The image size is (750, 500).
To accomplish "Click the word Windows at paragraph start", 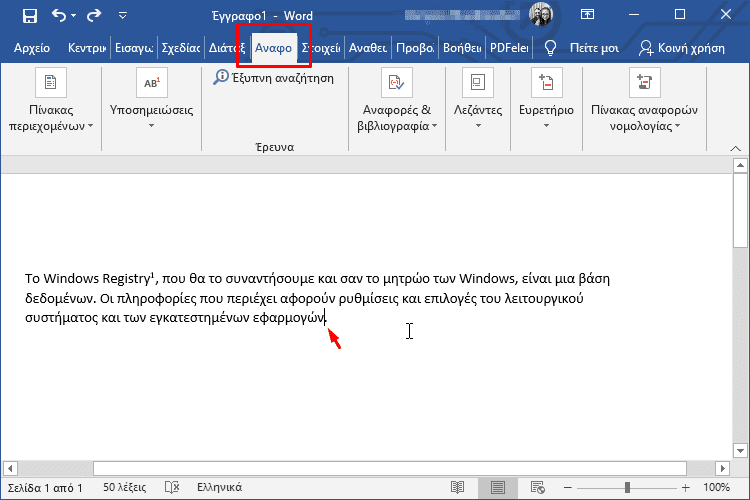I will pos(71,278).
